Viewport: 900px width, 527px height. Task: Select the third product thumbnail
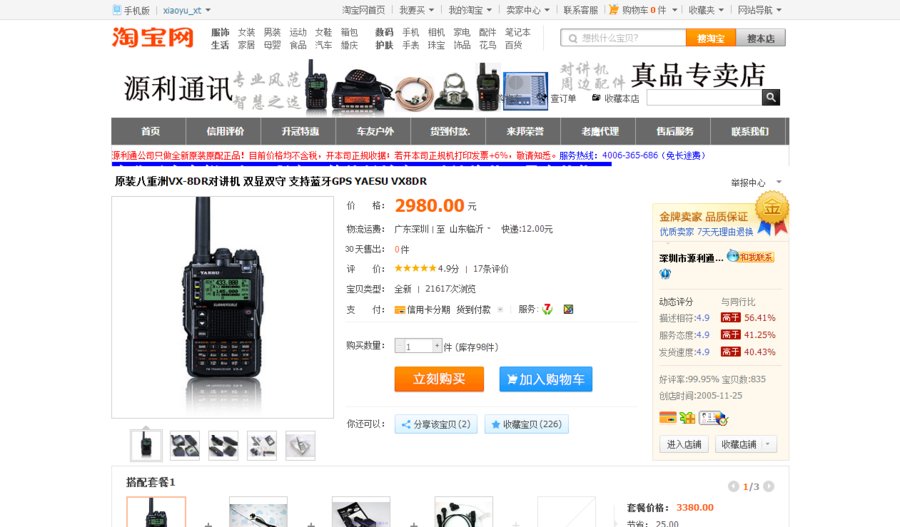[223, 445]
